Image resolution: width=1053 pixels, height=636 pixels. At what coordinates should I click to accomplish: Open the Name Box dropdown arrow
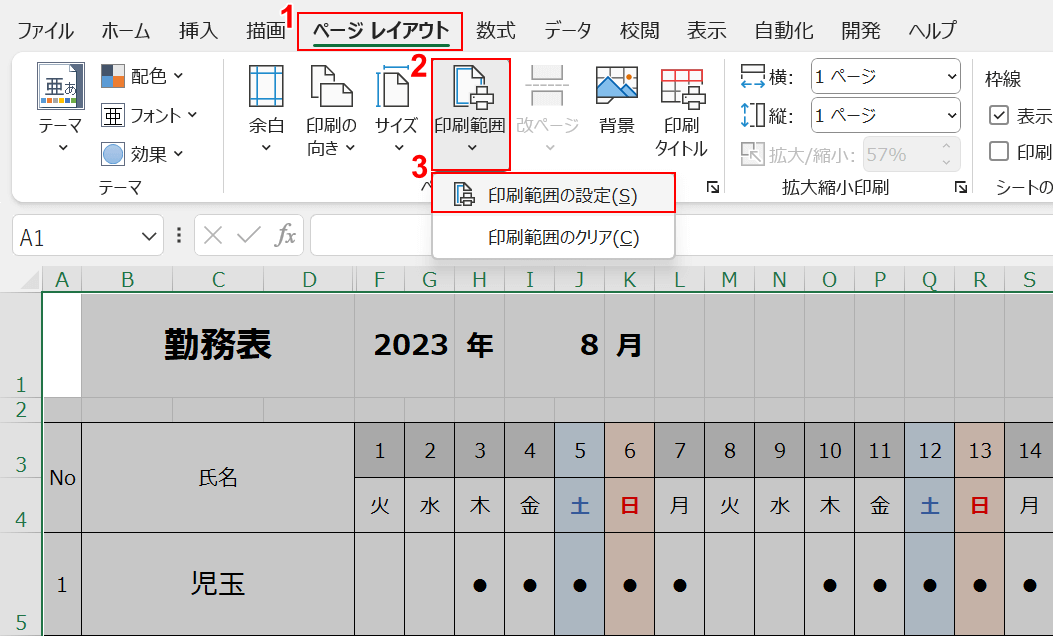[149, 236]
